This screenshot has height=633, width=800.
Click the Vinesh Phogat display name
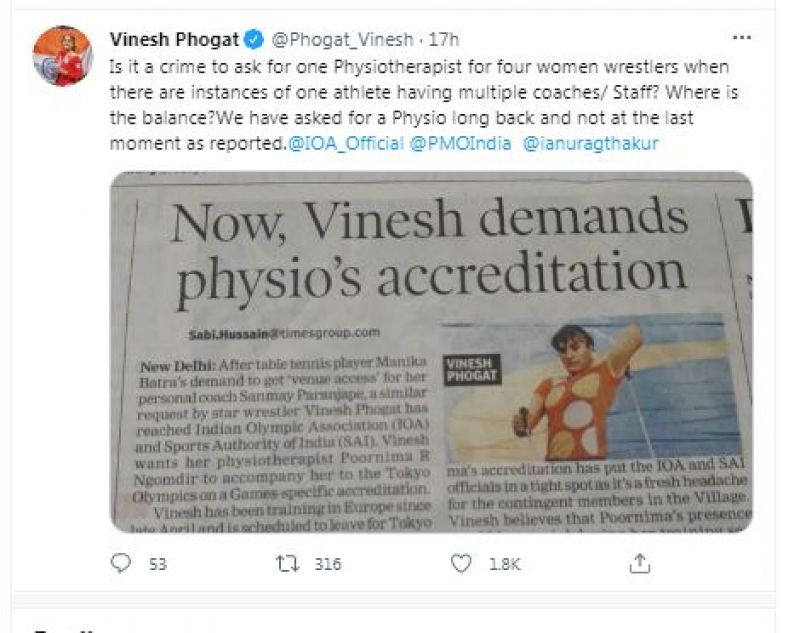pyautogui.click(x=174, y=40)
